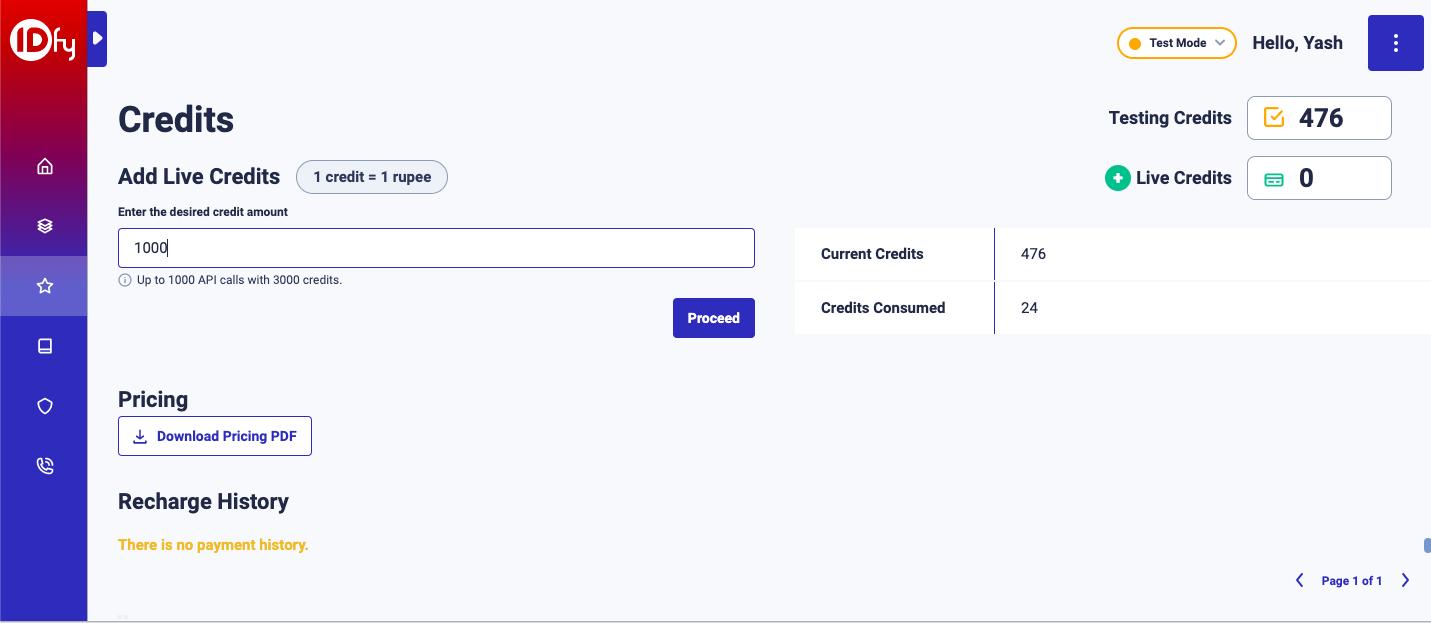Image resolution: width=1431 pixels, height=623 pixels.
Task: Go to next page of recharge history
Action: coord(1405,580)
